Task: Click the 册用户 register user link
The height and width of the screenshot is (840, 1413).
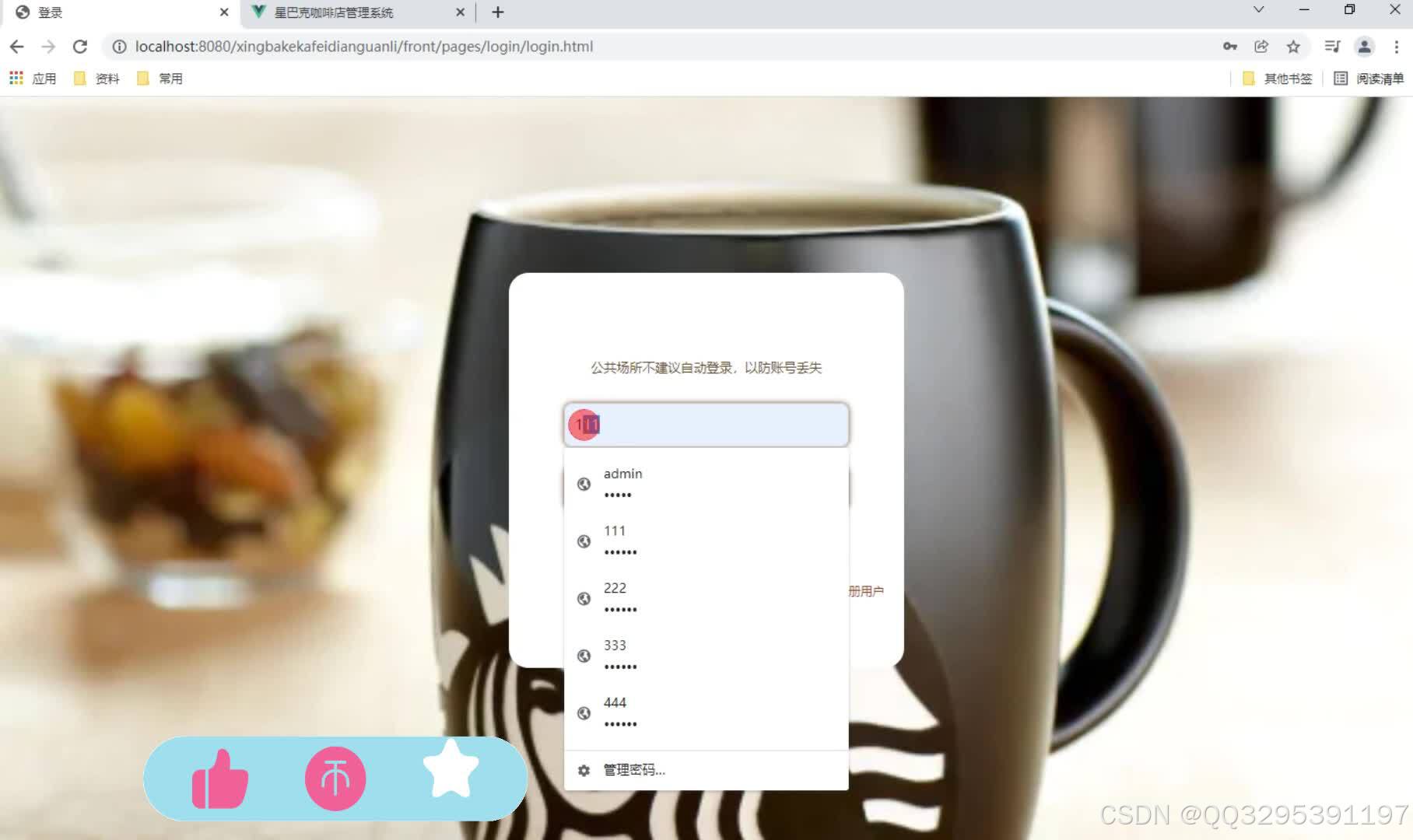Action: click(x=866, y=591)
